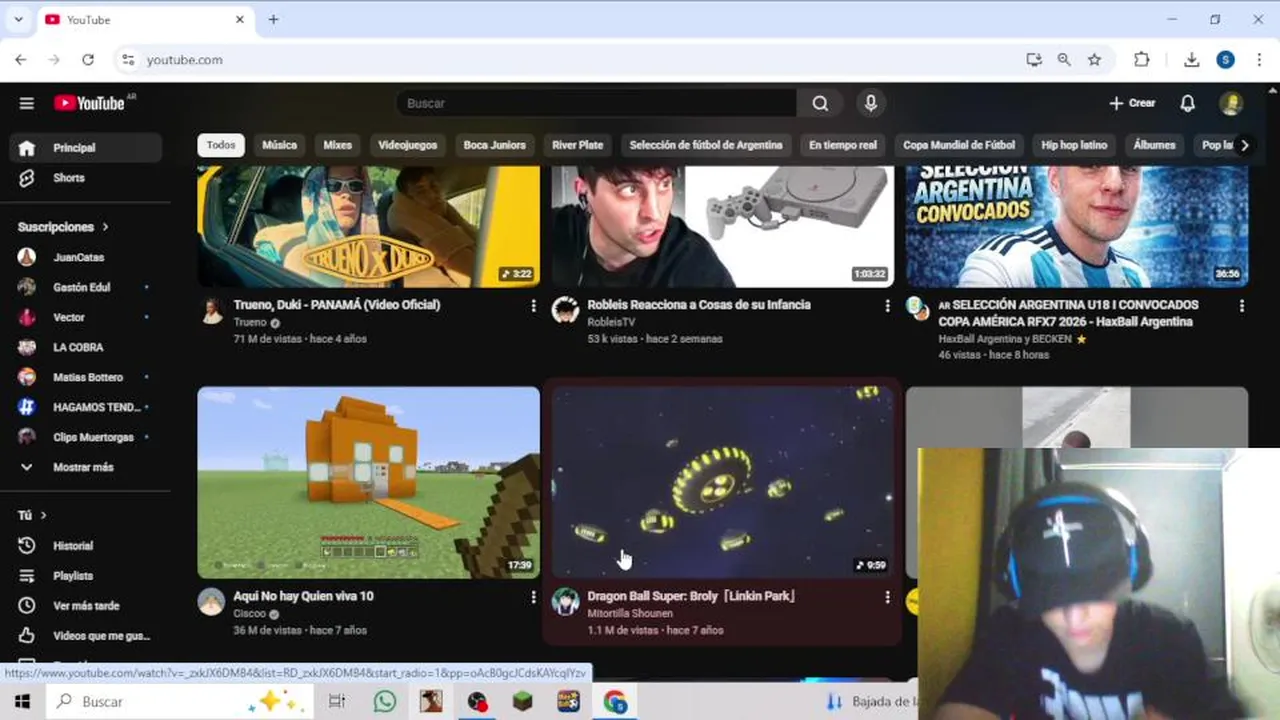Select the Todos filter chip
This screenshot has height=720, width=1280.
(x=221, y=145)
